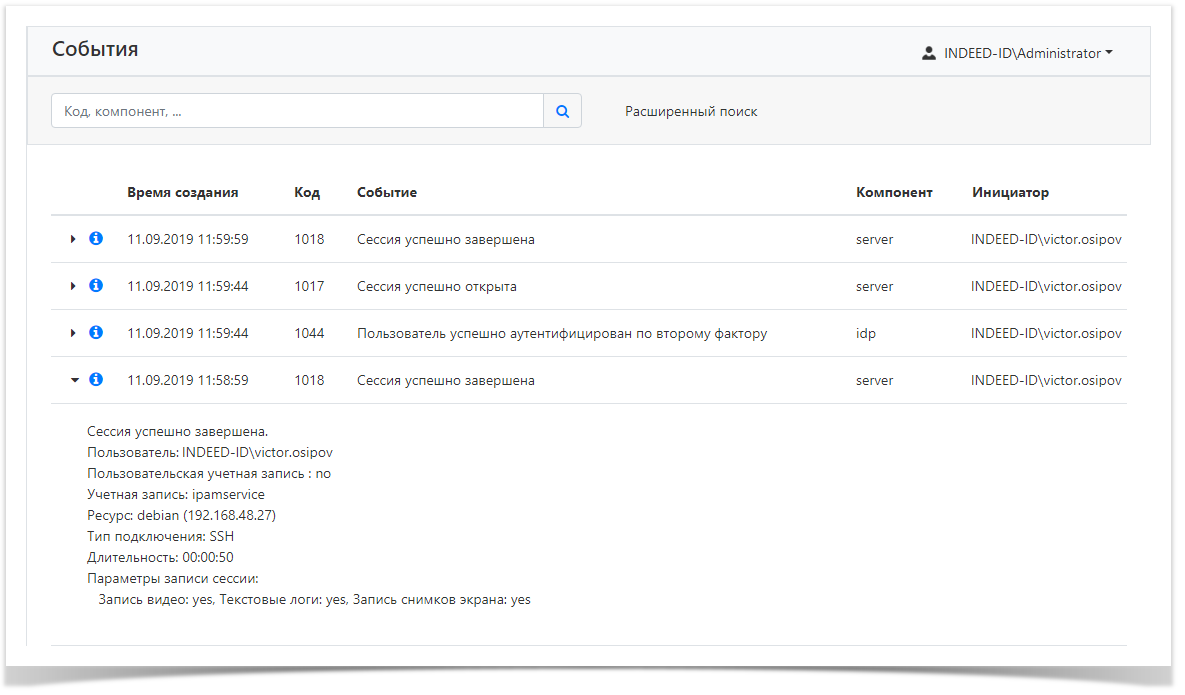Click the Компонент column header

[894, 192]
